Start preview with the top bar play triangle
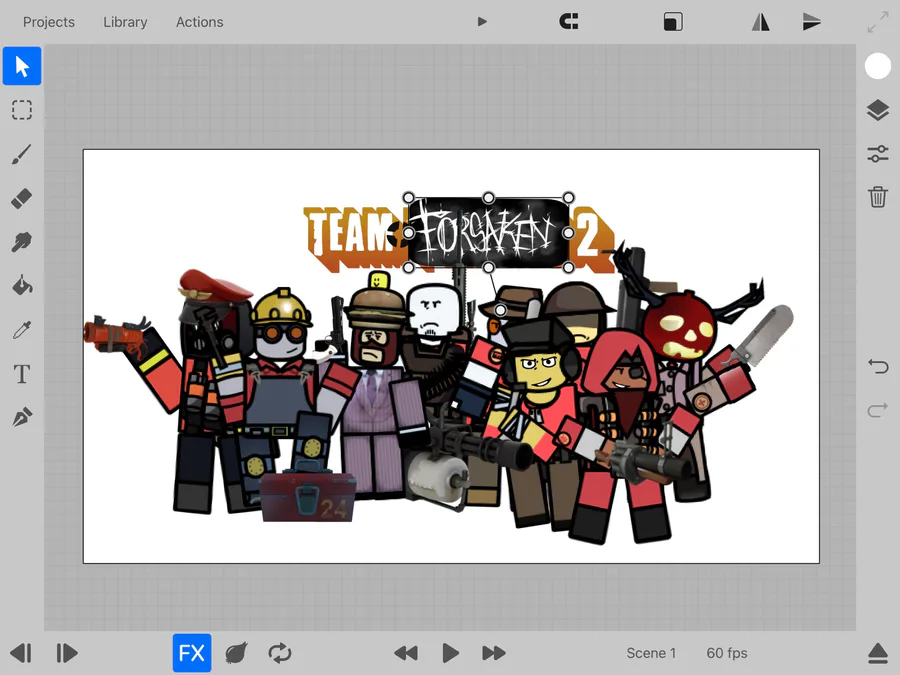Screen dimensions: 900x675 click(x=482, y=22)
